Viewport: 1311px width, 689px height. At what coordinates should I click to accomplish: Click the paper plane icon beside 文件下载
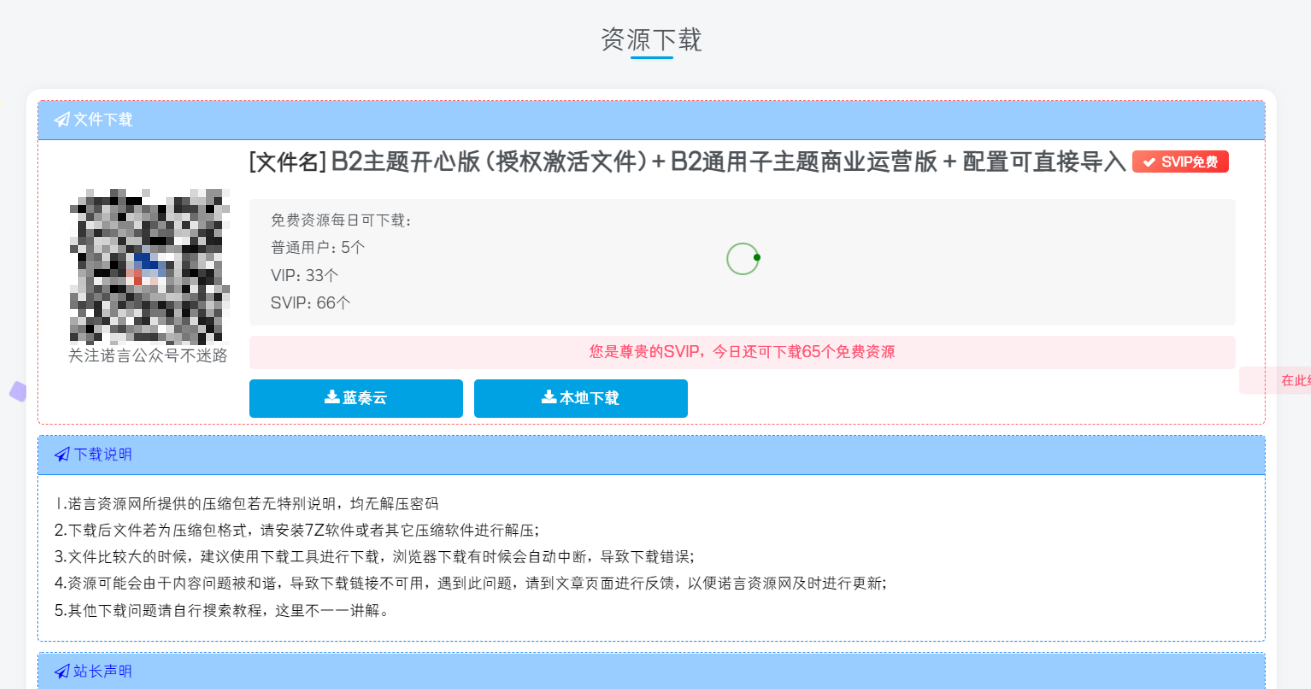pos(62,120)
